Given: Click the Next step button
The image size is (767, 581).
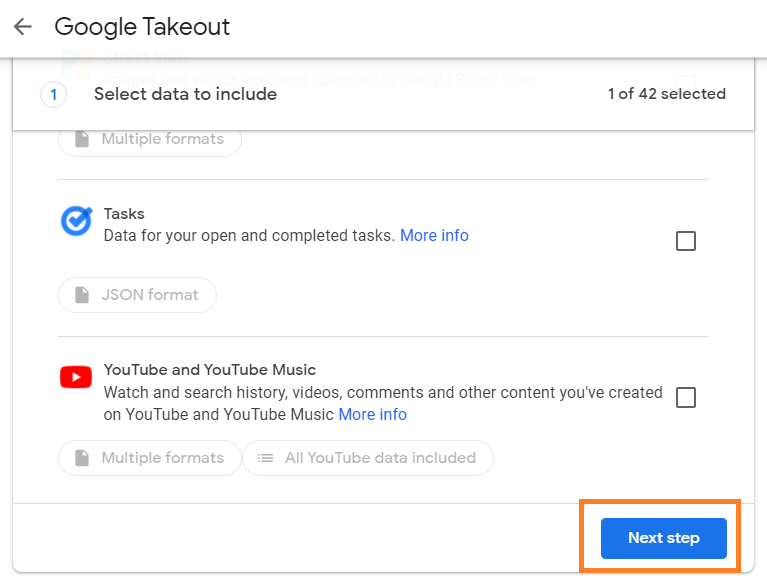Looking at the screenshot, I should point(664,538).
